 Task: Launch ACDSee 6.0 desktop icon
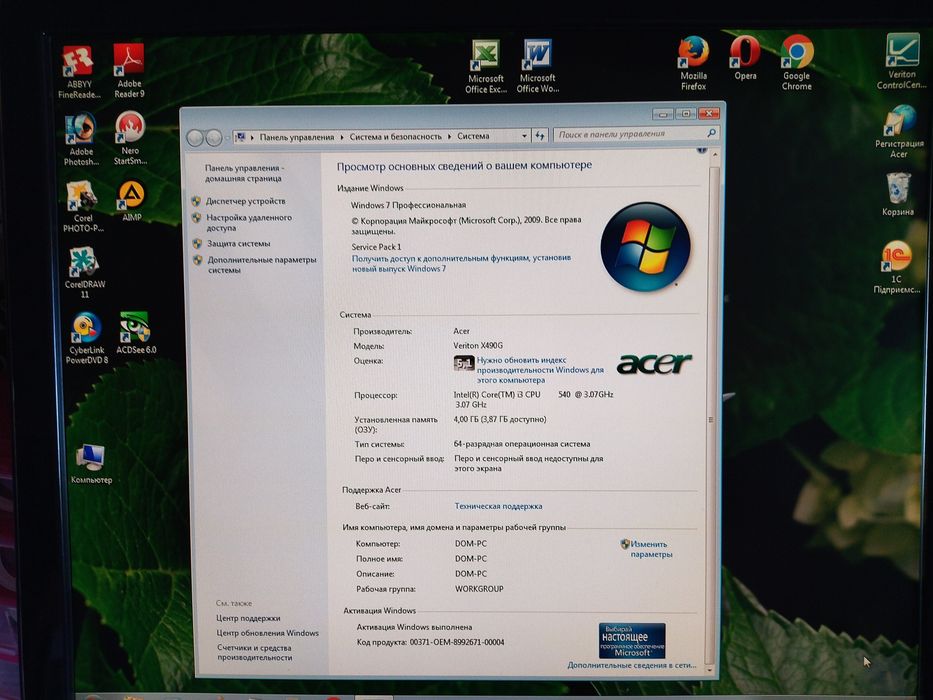[136, 333]
